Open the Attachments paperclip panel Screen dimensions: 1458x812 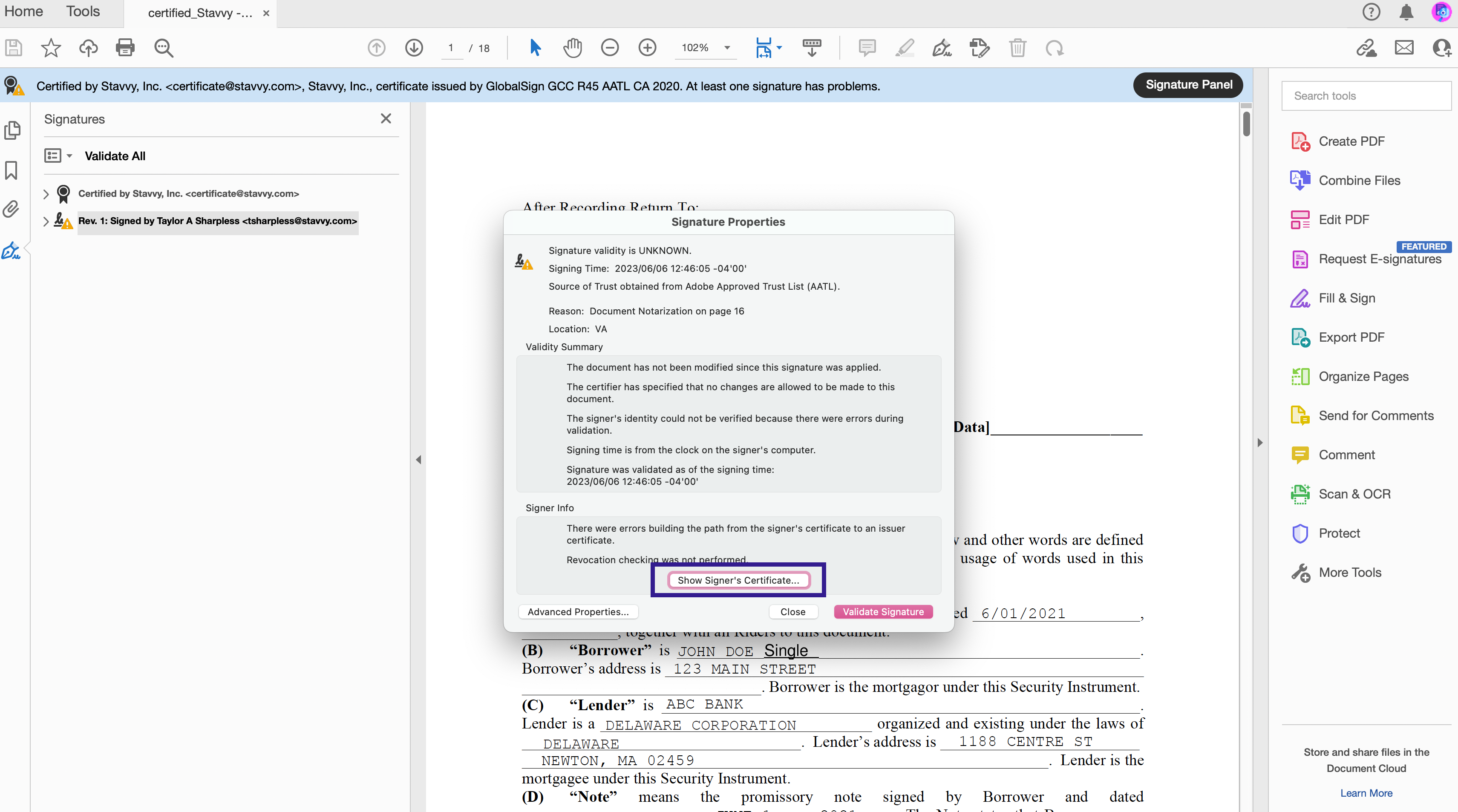pyautogui.click(x=12, y=209)
